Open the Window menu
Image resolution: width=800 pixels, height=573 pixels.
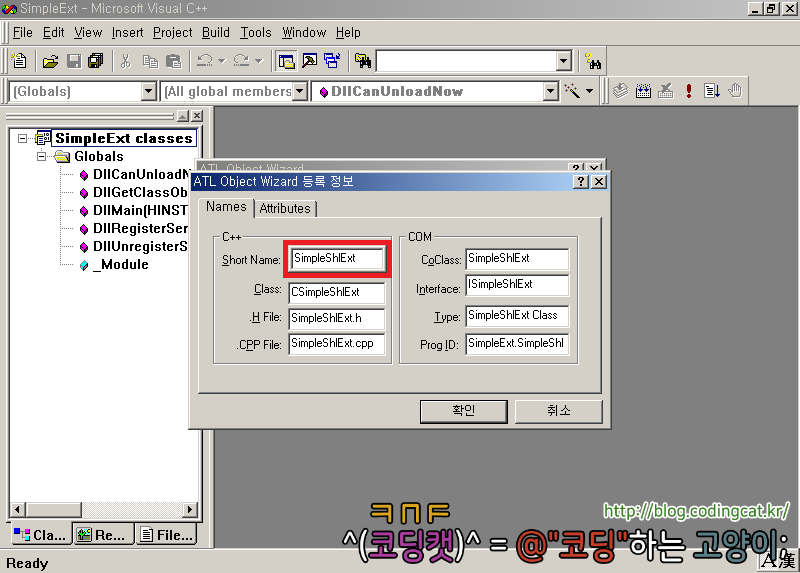click(x=304, y=33)
